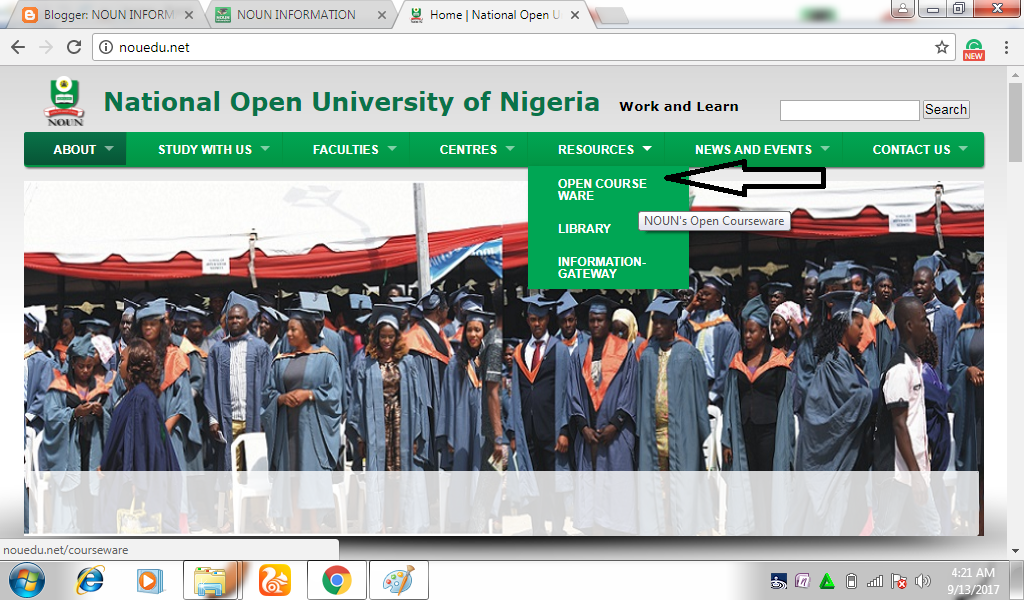Screen dimensions: 1024x600
Task: Click the first system tray icon
Action: click(x=778, y=580)
